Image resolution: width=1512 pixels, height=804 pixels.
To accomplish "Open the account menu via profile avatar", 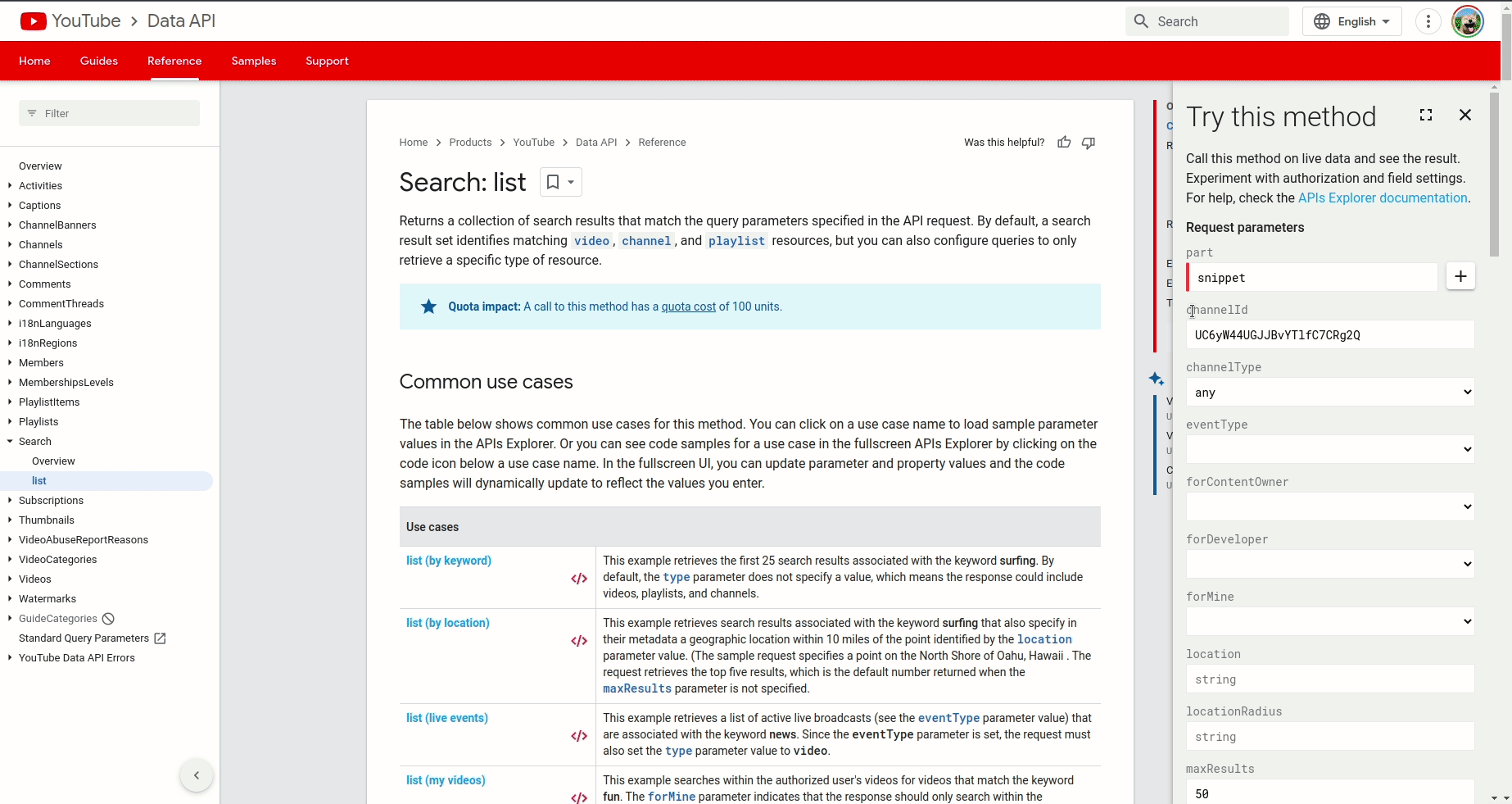I will [1467, 20].
